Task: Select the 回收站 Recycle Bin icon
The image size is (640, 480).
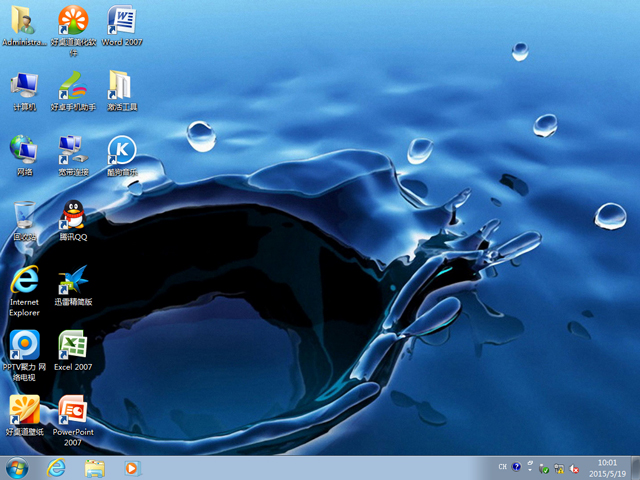Action: tap(24, 220)
